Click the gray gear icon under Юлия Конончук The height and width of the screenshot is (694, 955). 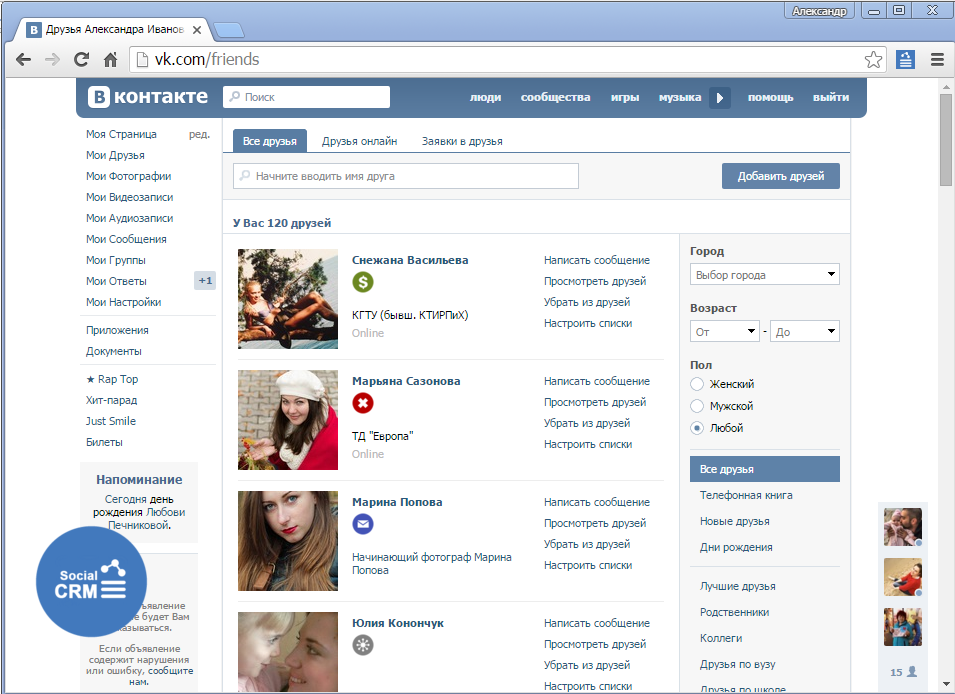pyautogui.click(x=363, y=645)
